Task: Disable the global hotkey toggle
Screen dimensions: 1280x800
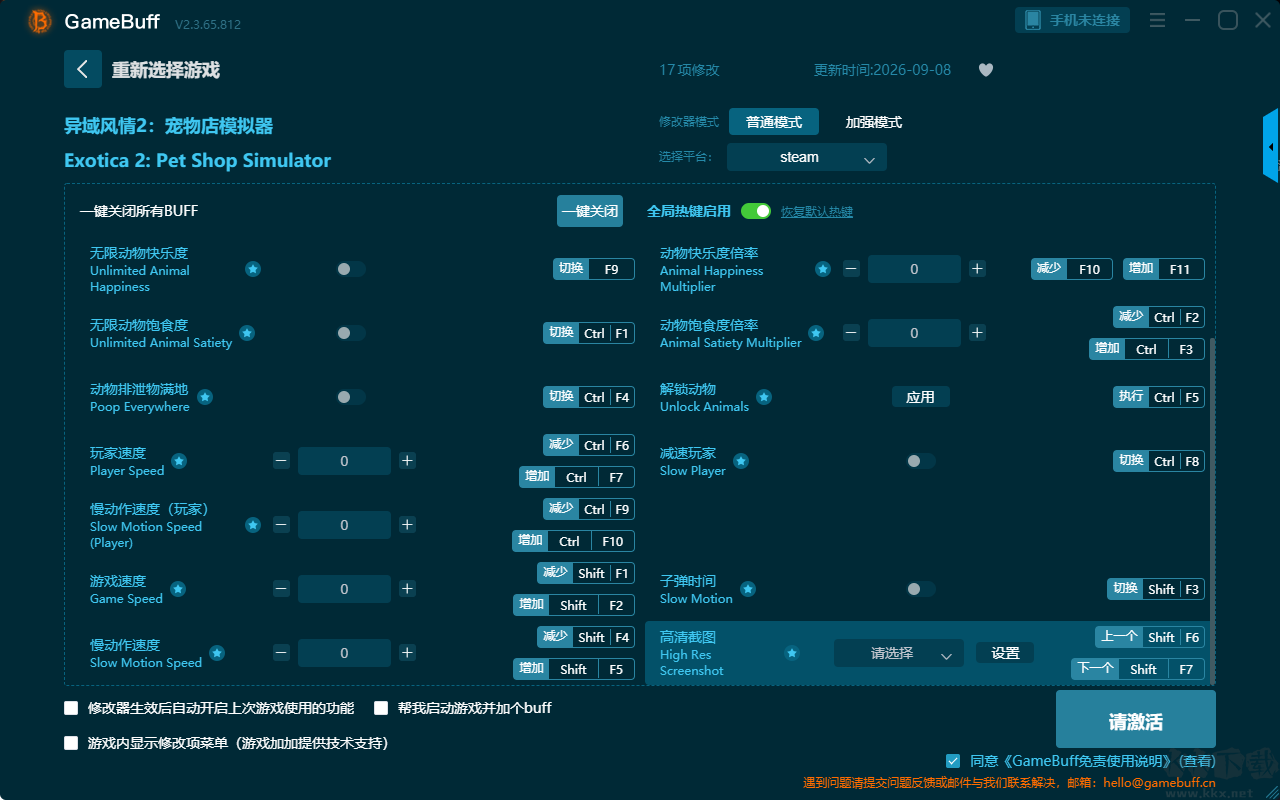Action: [756, 211]
